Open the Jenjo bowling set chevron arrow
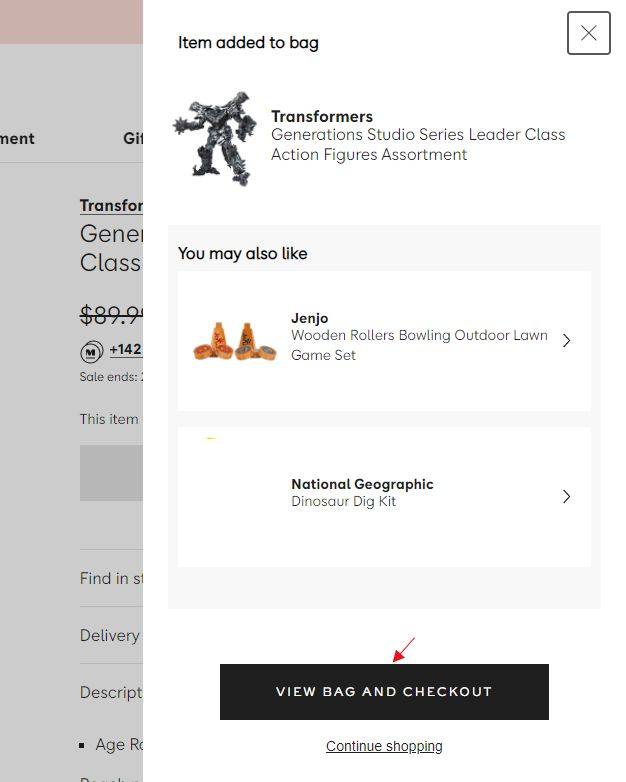626x782 pixels. click(x=566, y=341)
